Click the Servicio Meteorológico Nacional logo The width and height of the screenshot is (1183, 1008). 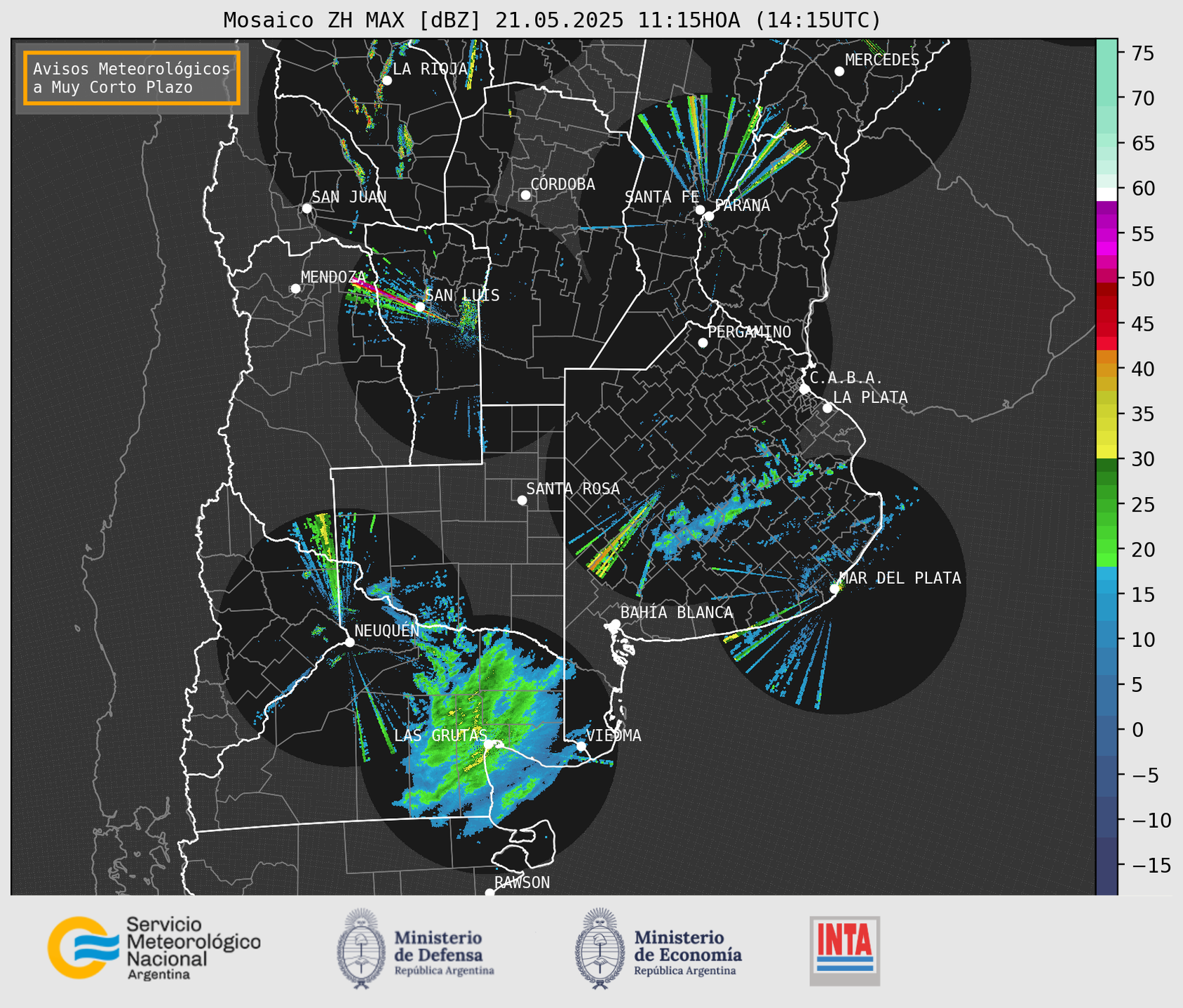coord(154,948)
